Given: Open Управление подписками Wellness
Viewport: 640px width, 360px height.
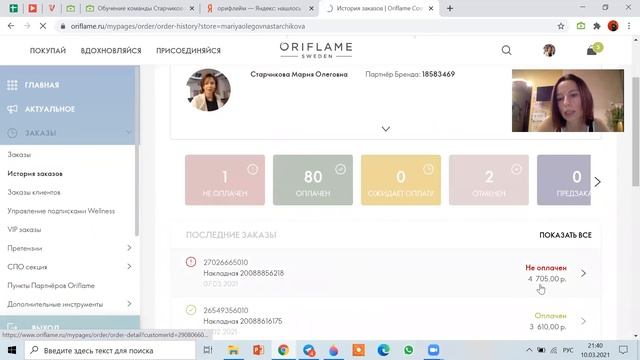Looking at the screenshot, I should pyautogui.click(x=61, y=211).
